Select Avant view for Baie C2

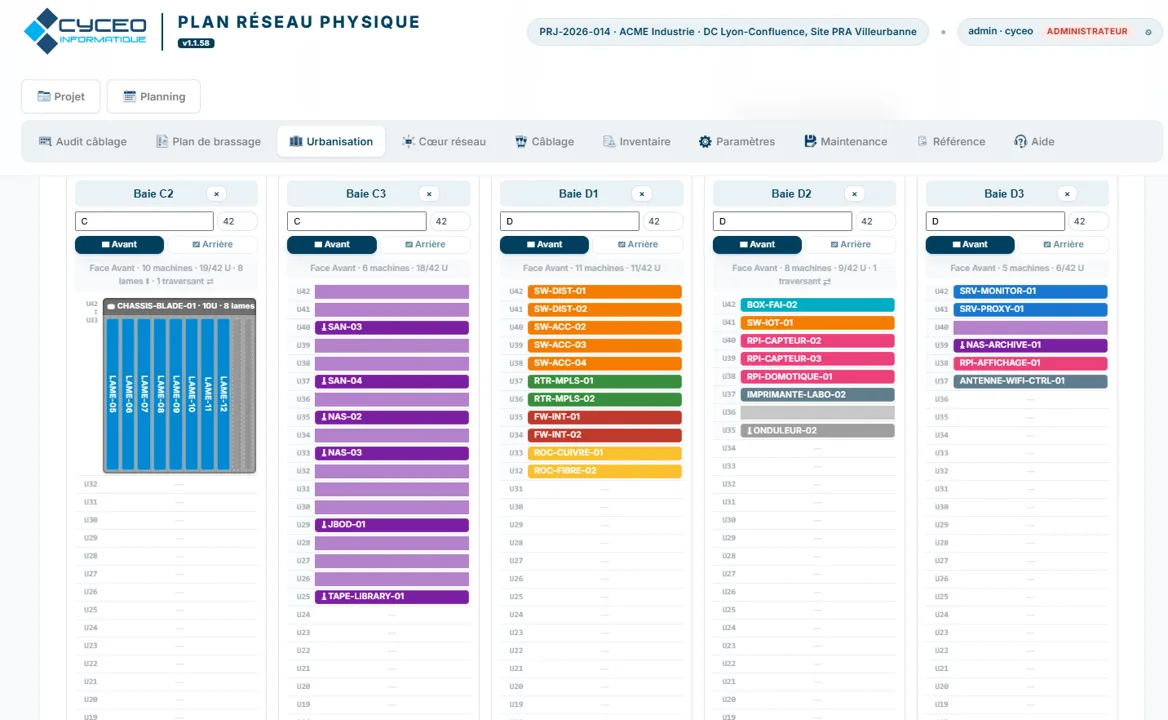click(119, 244)
